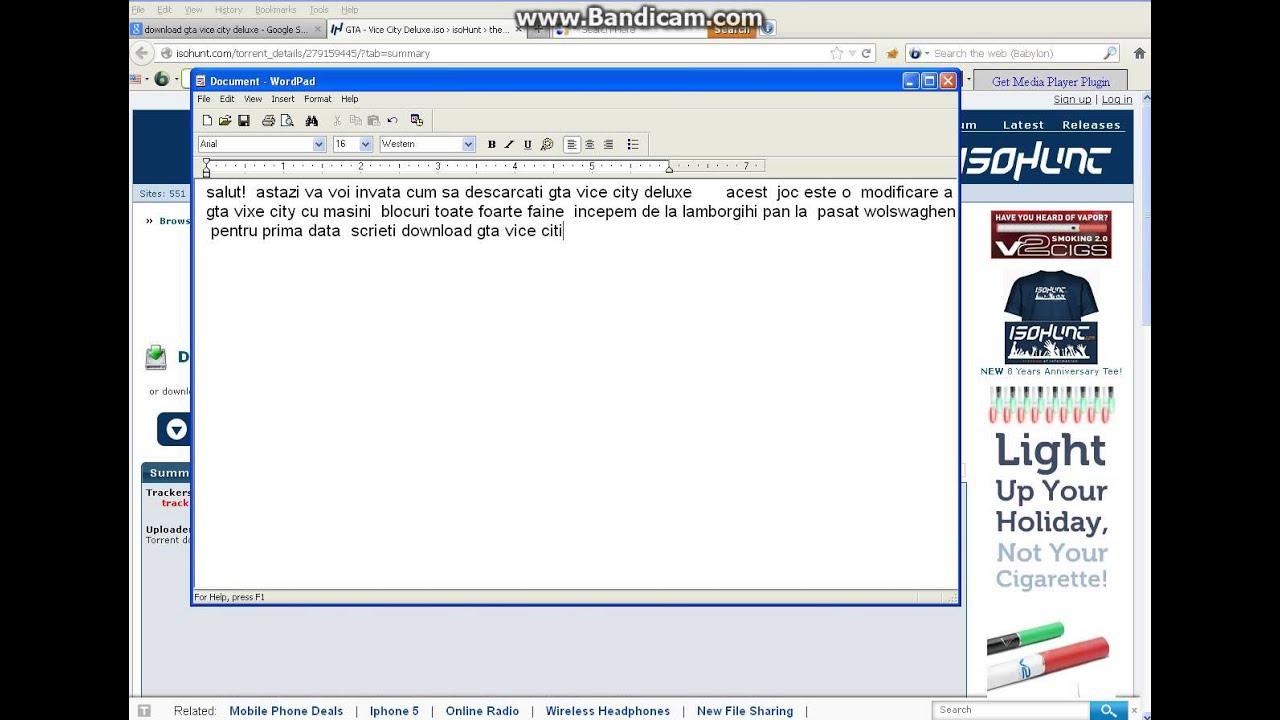Open the text Color picker icon
The image size is (1280, 720).
[x=546, y=145]
